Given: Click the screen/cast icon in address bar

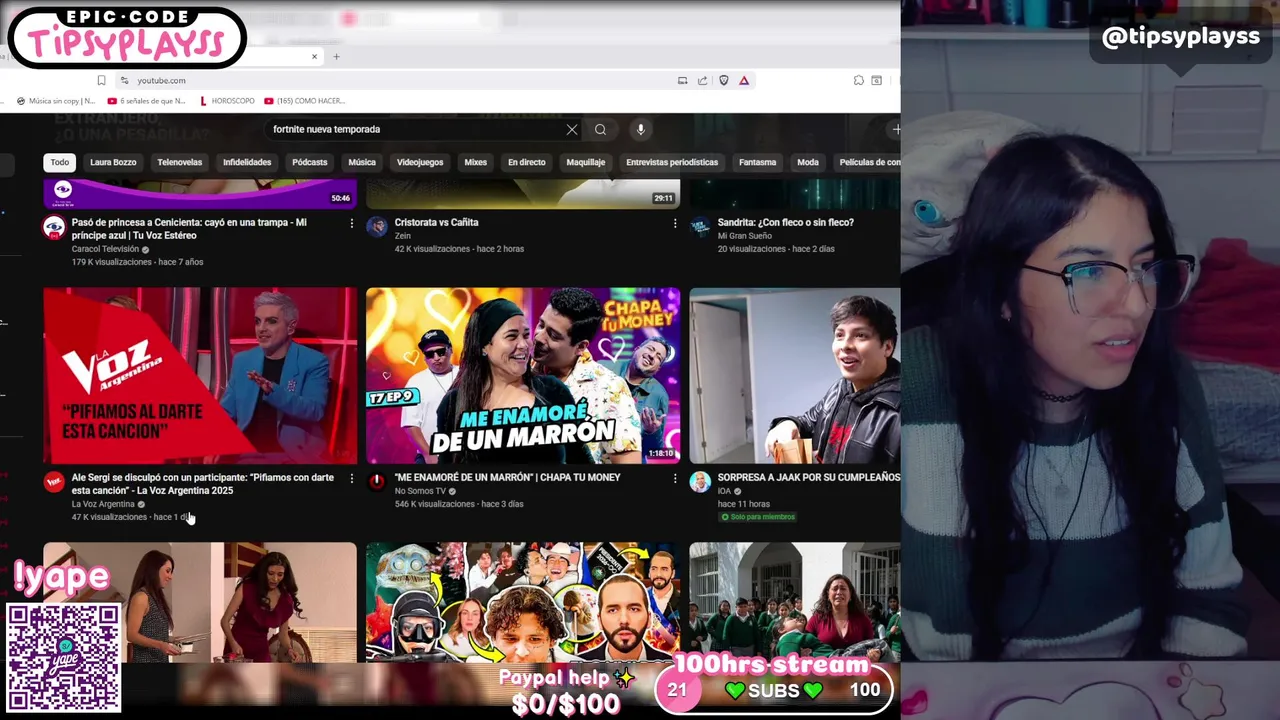Looking at the screenshot, I should coord(682,80).
